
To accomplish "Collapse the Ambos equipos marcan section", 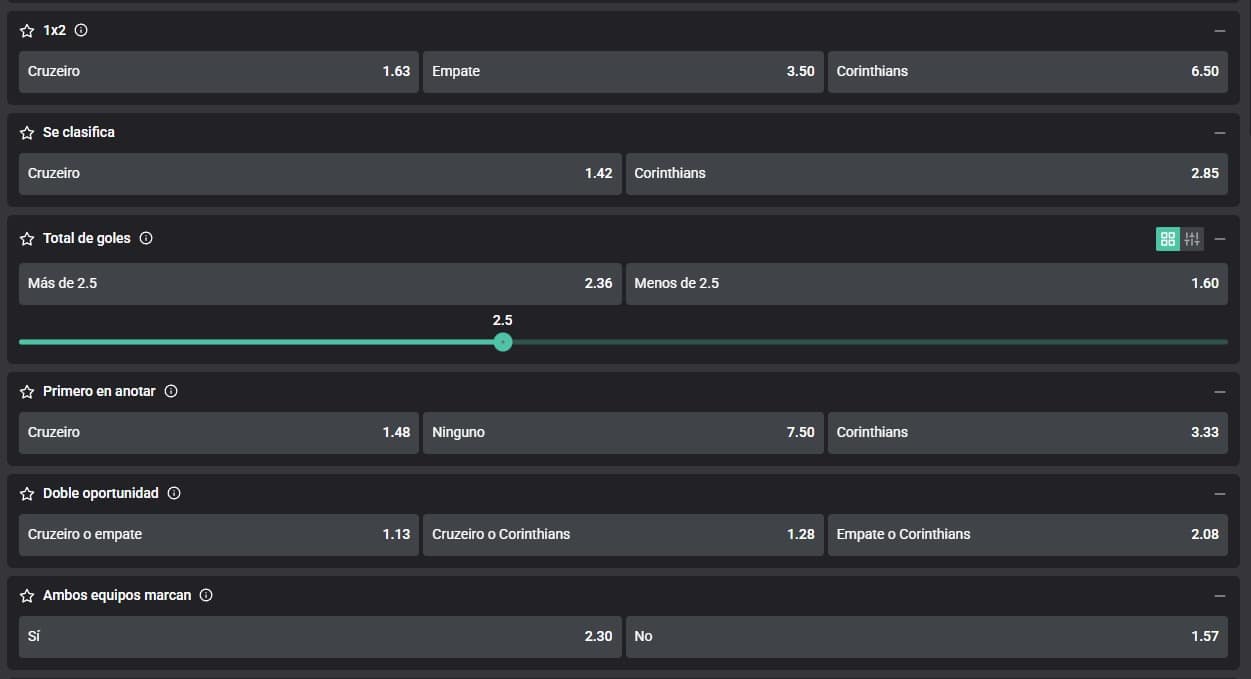I will (1219, 596).
